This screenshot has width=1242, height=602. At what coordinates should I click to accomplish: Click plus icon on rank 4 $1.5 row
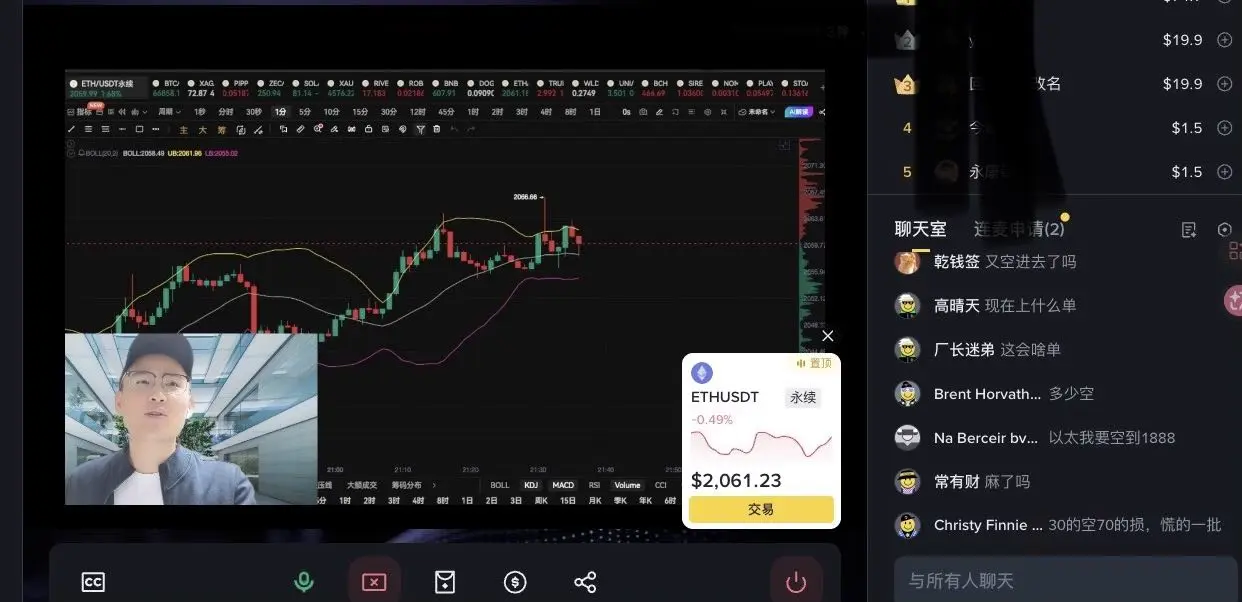(1224, 128)
